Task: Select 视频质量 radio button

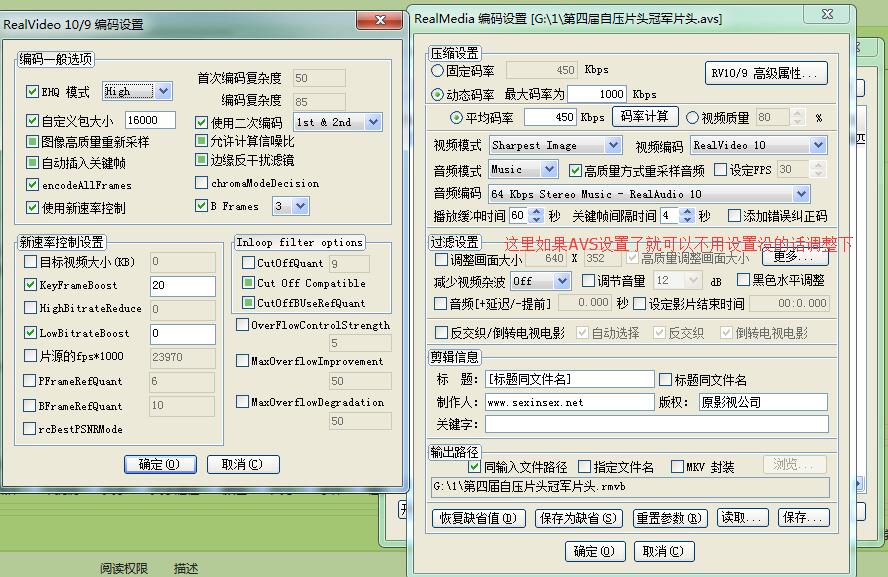Action: (x=692, y=118)
